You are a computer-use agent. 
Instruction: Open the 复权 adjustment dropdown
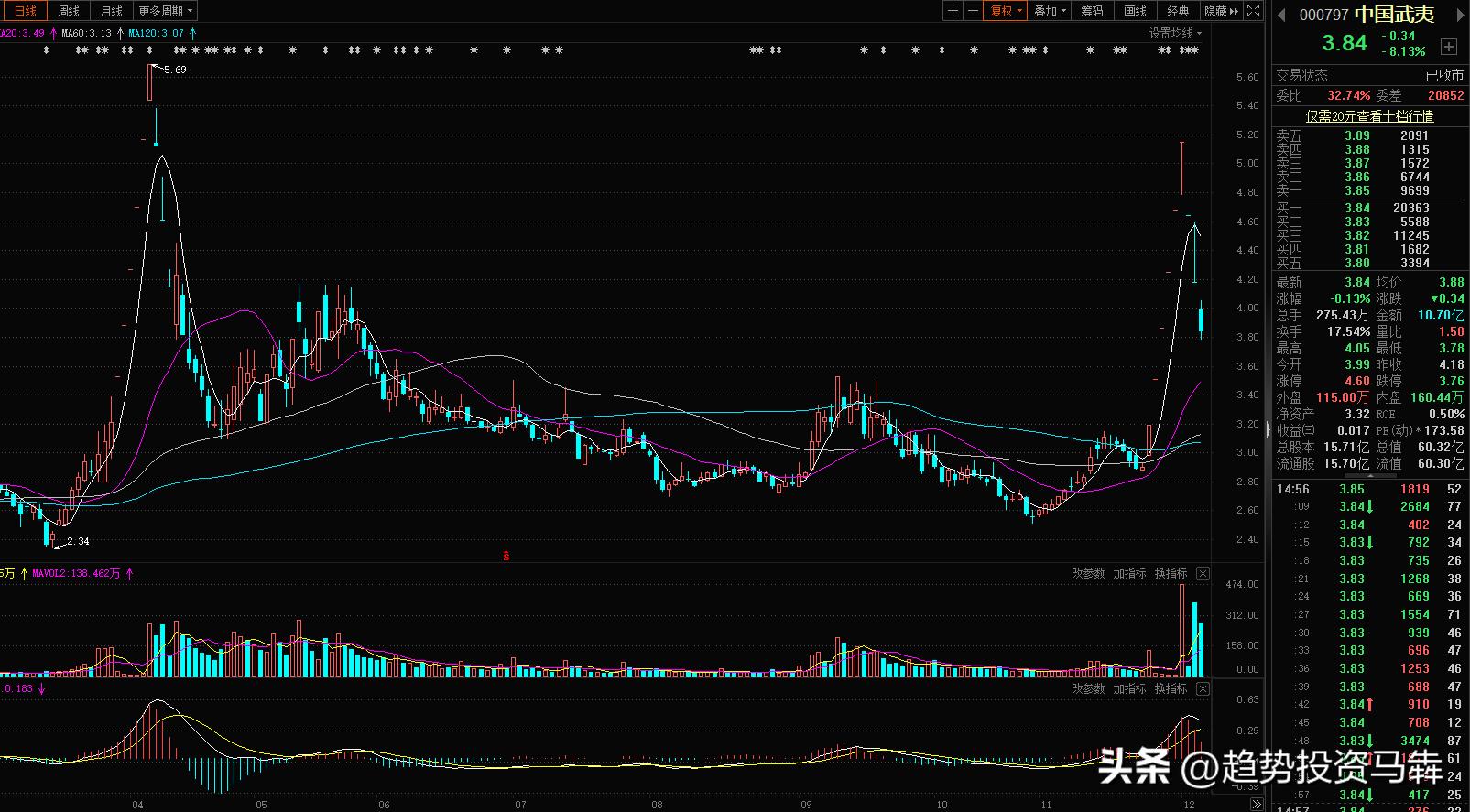point(1006,11)
